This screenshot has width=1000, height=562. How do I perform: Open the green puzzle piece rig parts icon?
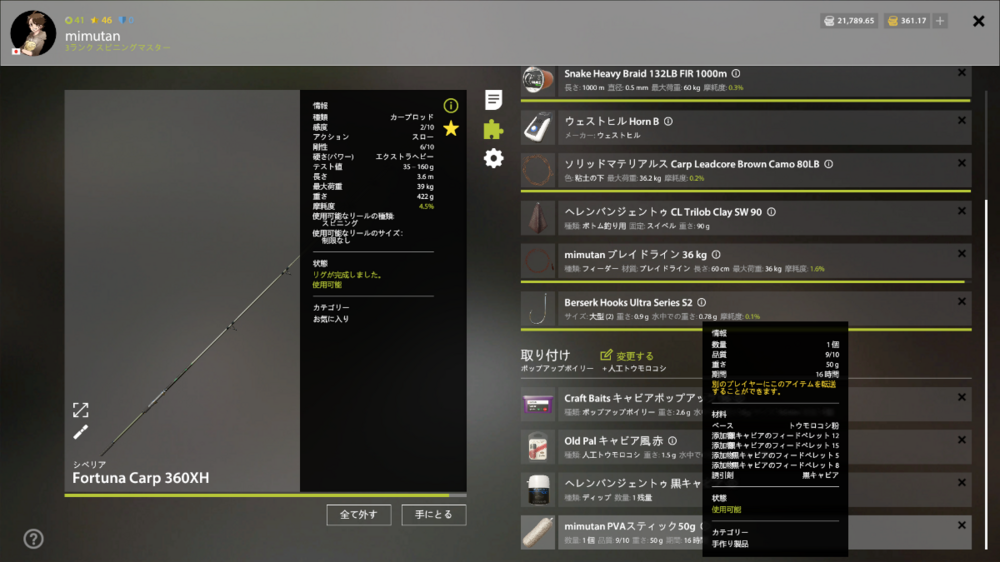click(x=493, y=129)
